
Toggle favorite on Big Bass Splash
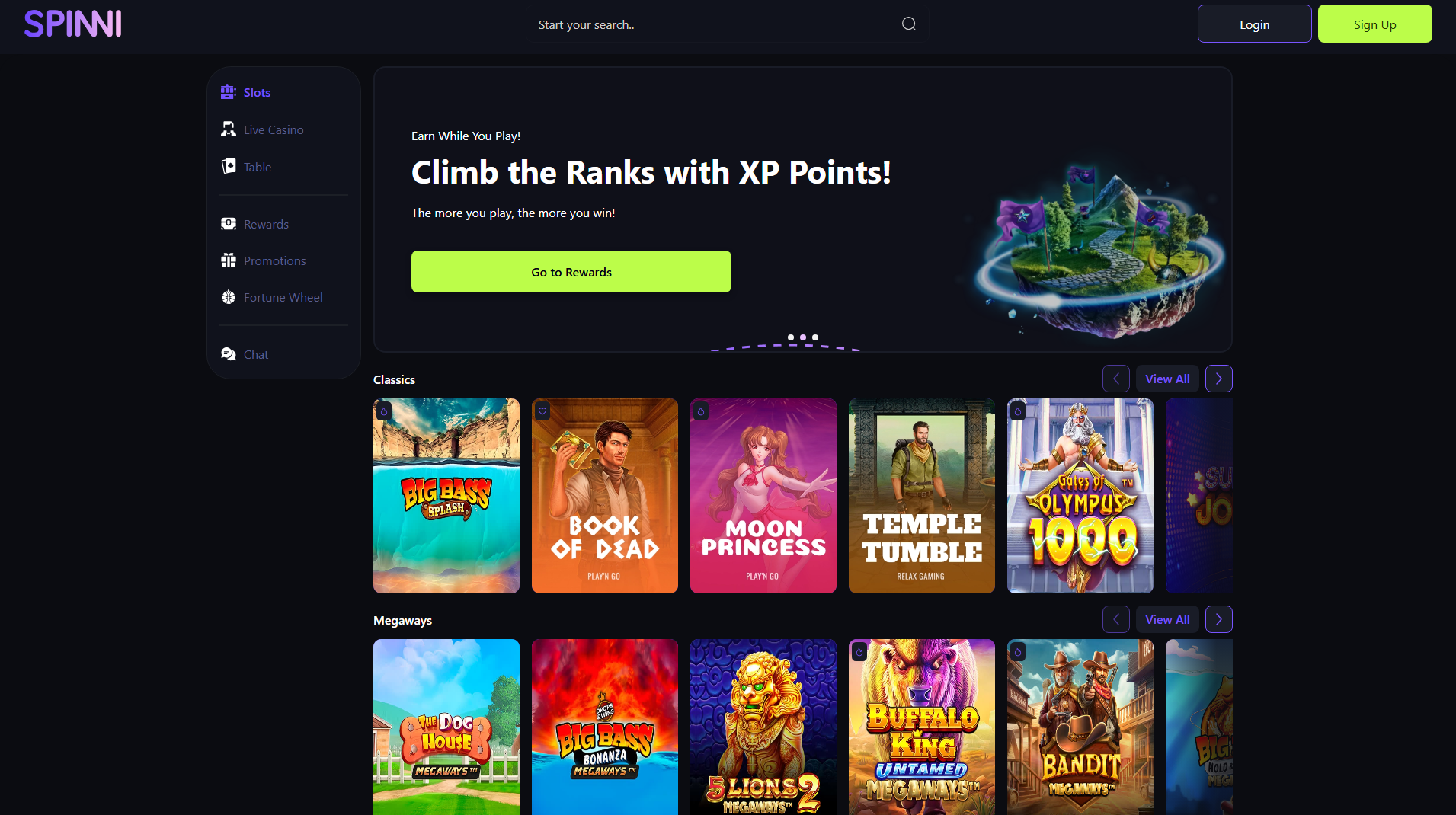coord(384,411)
